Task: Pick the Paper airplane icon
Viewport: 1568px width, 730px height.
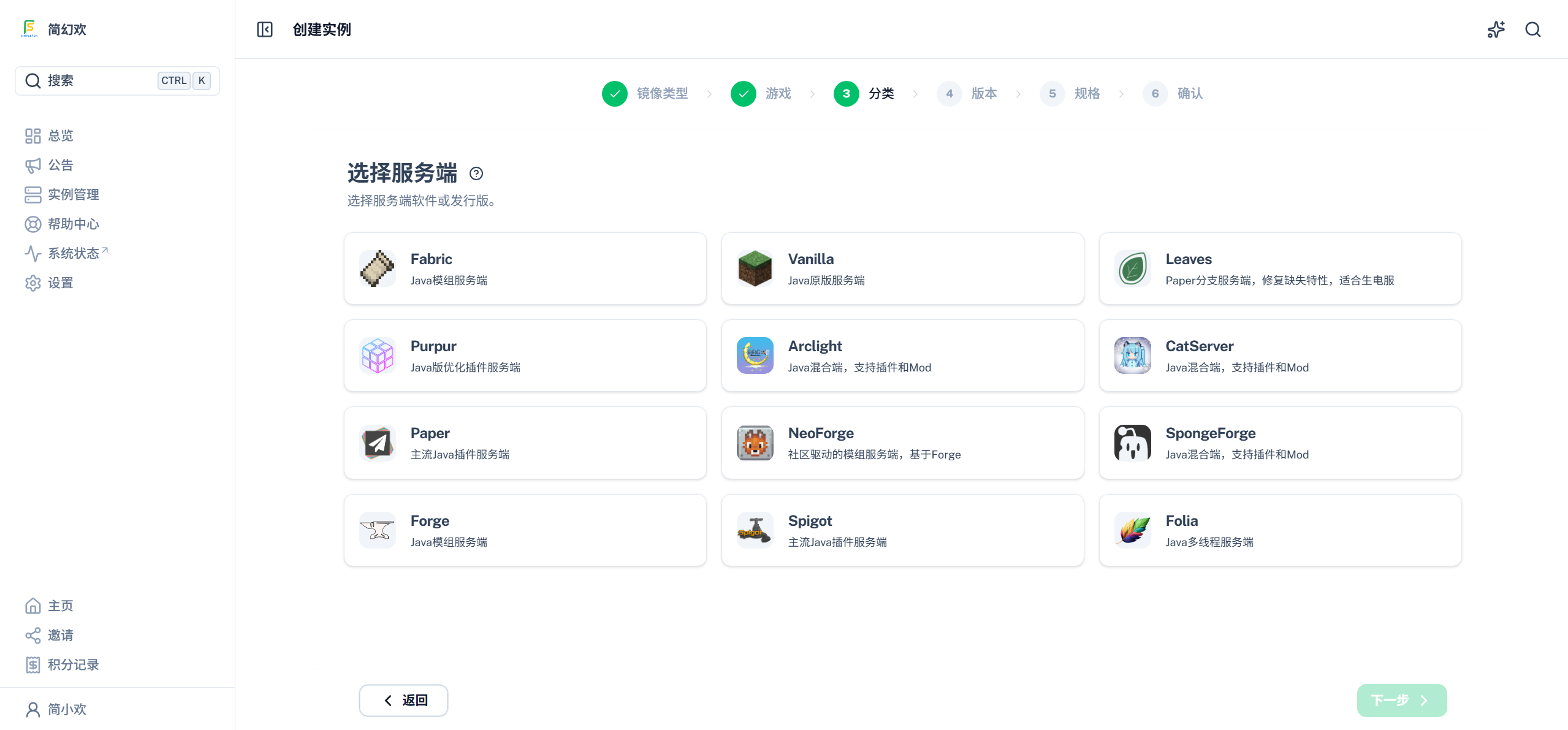Action: tap(377, 443)
